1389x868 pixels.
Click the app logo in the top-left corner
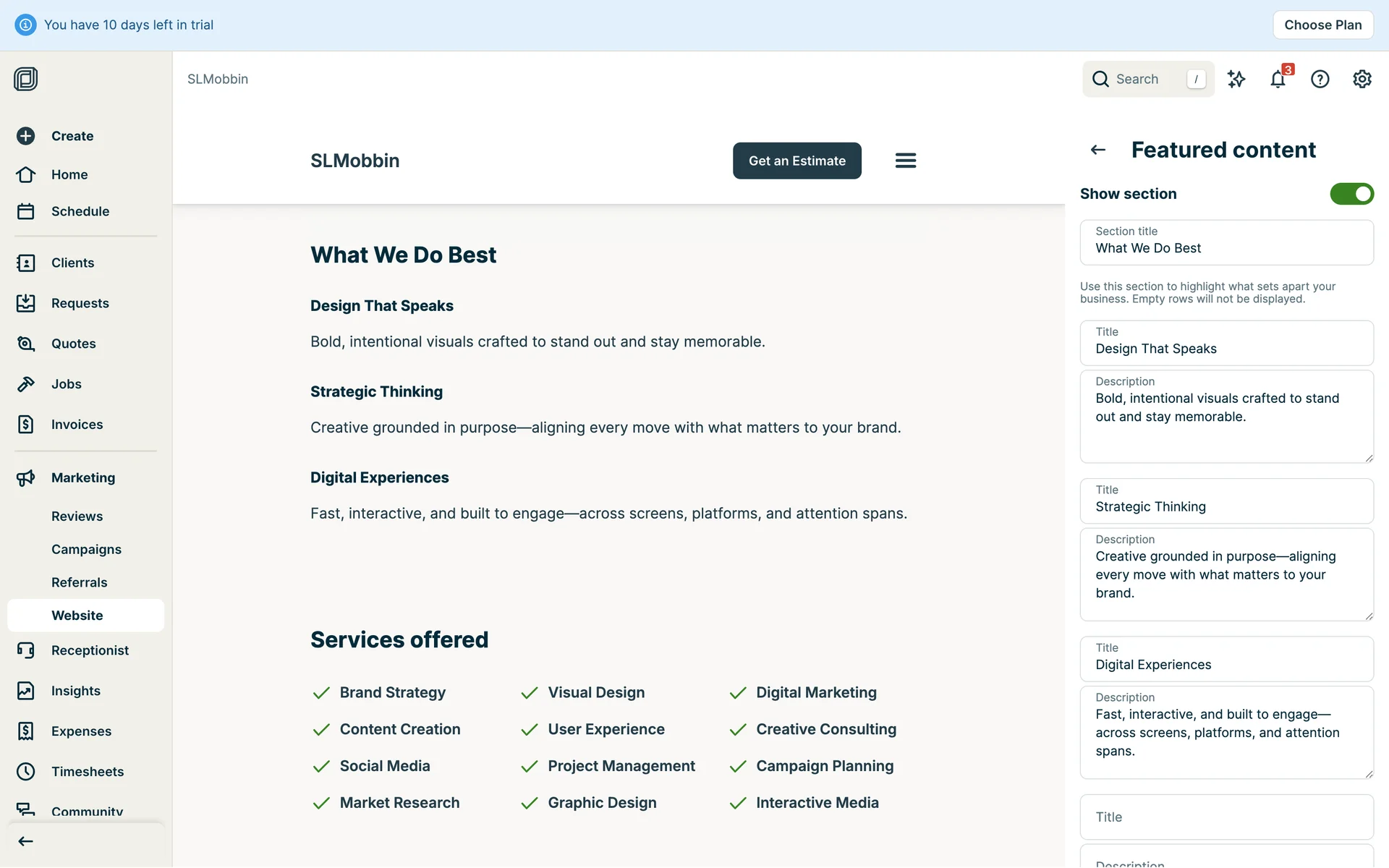25,79
